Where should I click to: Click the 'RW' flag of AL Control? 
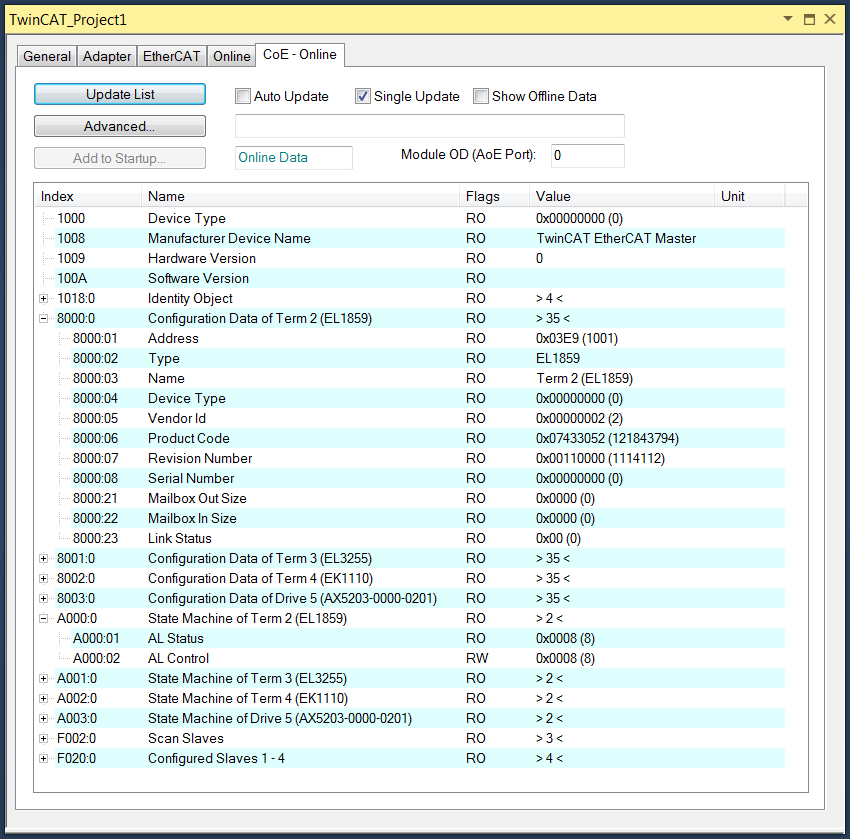click(x=477, y=659)
